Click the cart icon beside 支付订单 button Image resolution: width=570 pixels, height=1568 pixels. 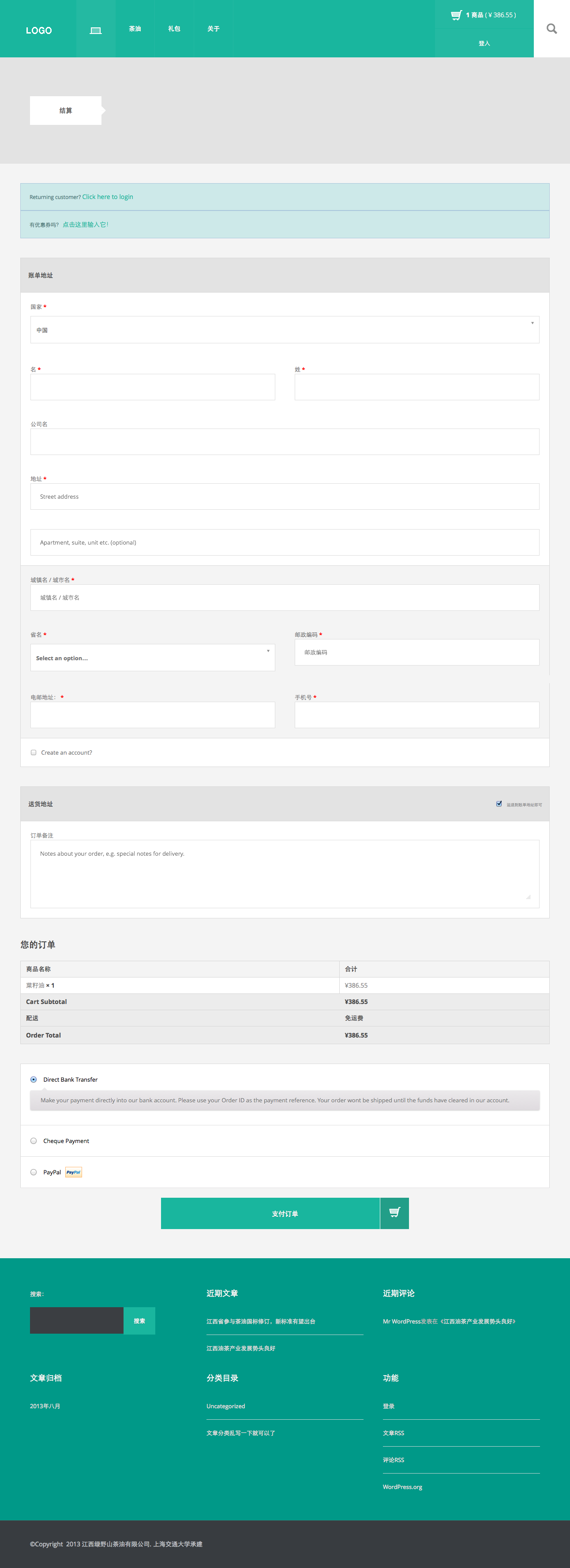coord(394,1213)
